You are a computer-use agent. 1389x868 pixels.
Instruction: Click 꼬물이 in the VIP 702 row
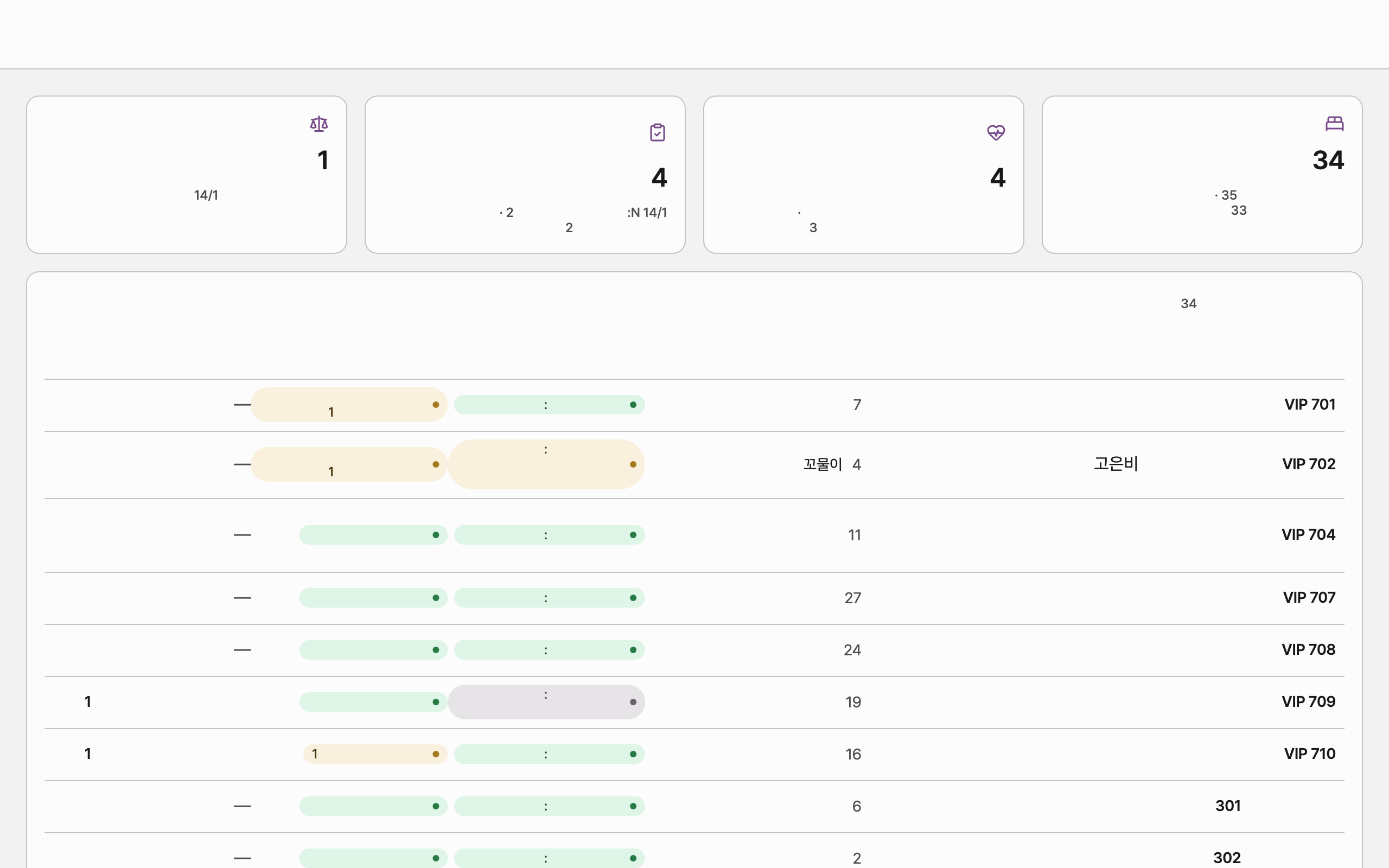[823, 464]
